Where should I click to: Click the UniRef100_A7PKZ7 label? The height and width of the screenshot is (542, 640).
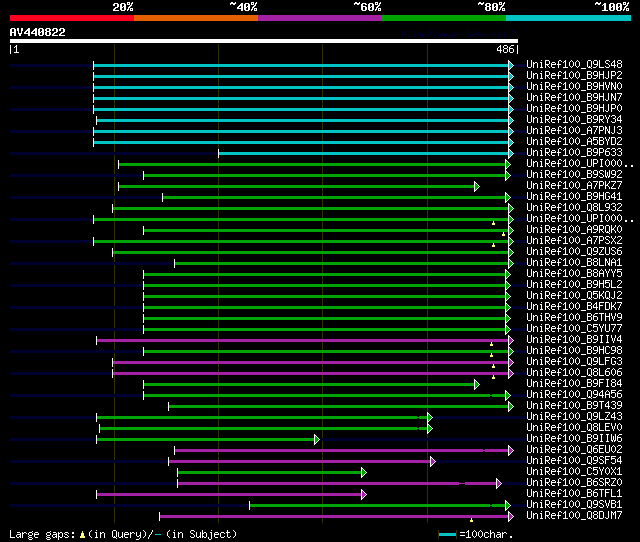coord(574,185)
